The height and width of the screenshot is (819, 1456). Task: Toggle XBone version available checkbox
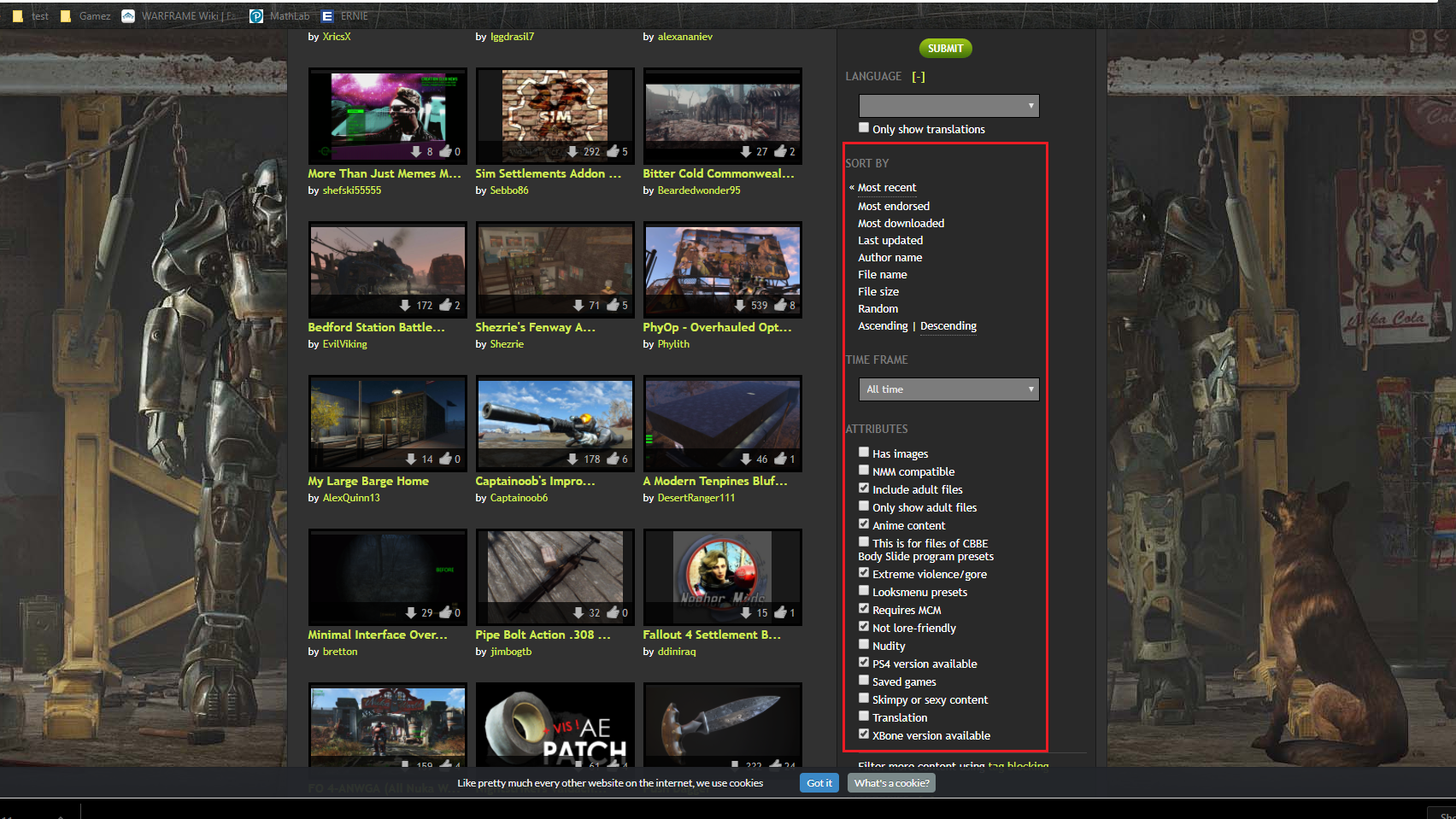pos(864,734)
